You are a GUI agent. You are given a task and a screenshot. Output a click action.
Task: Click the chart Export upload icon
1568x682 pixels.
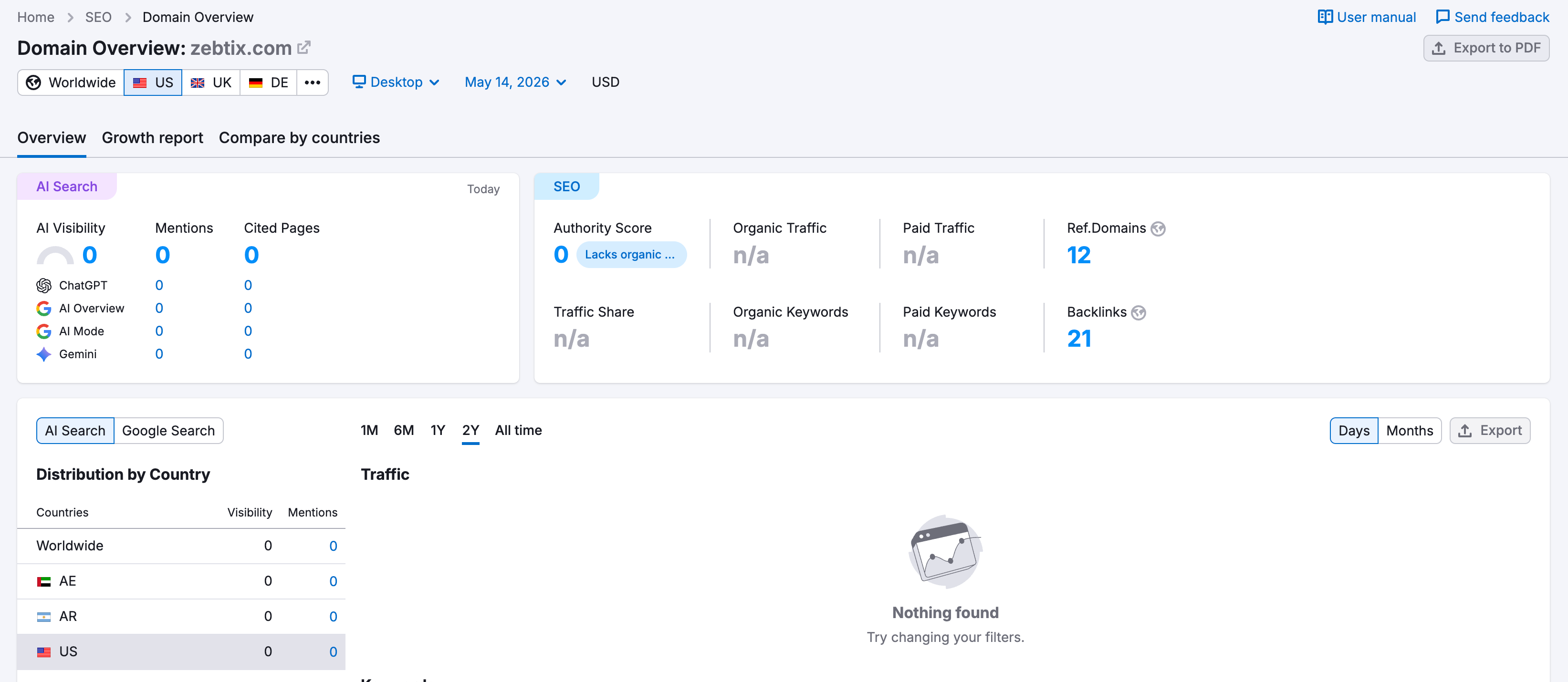tap(1465, 431)
